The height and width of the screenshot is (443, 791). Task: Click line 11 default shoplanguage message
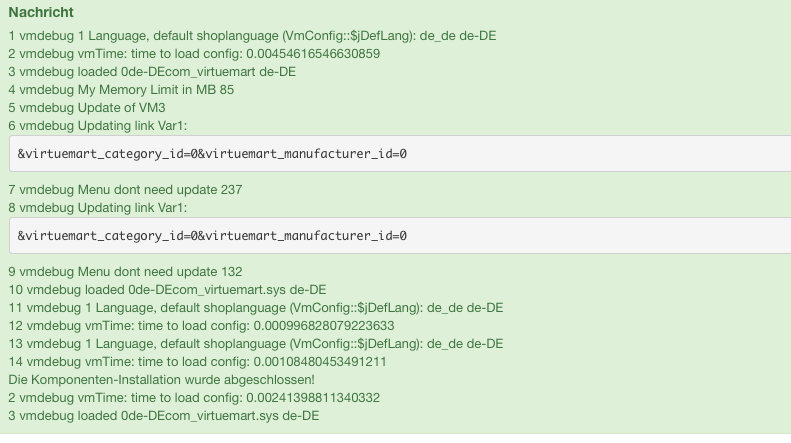tap(255, 308)
